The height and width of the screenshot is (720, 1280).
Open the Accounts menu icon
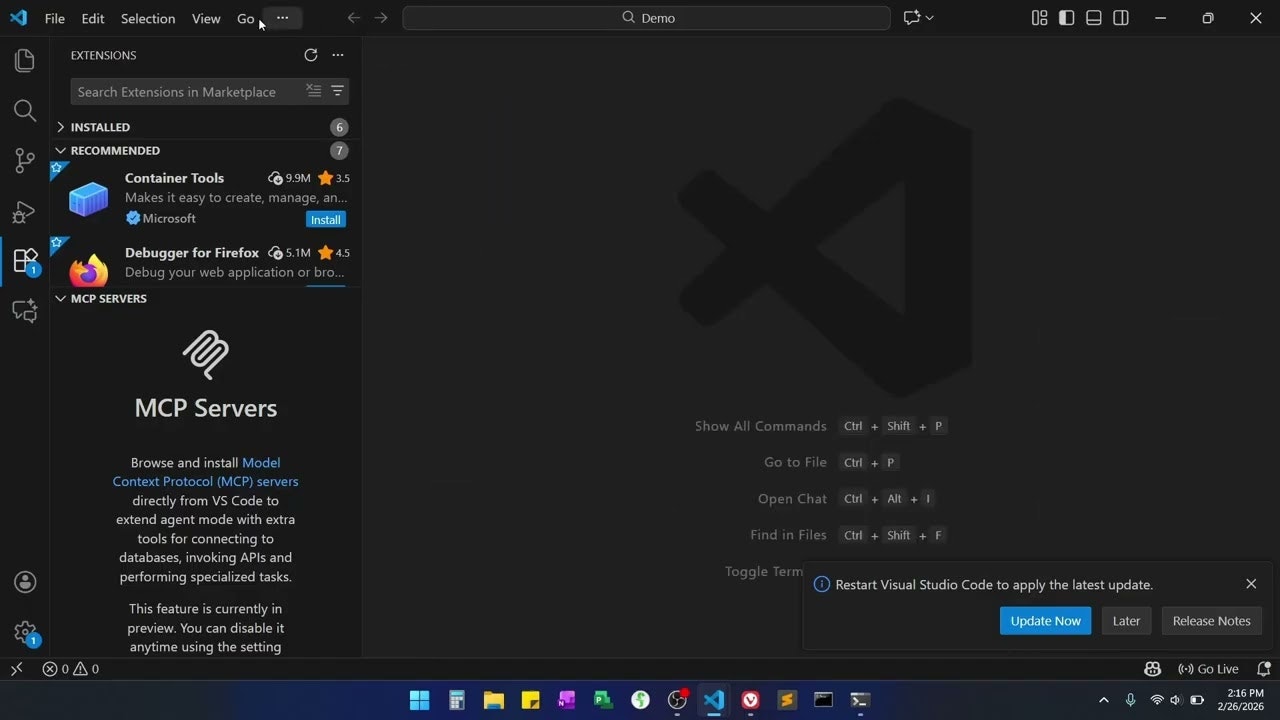click(x=25, y=582)
